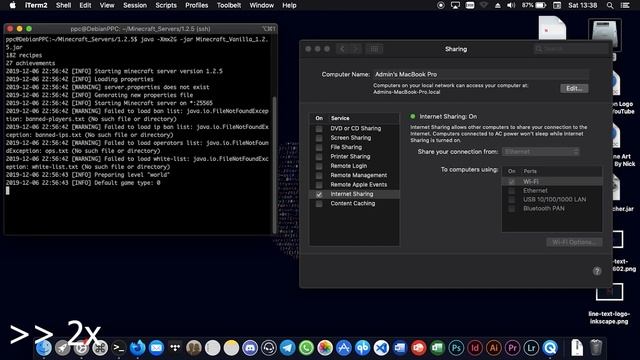The height and width of the screenshot is (360, 640).
Task: Open the Scripts menu
Action: click(x=166, y=5)
